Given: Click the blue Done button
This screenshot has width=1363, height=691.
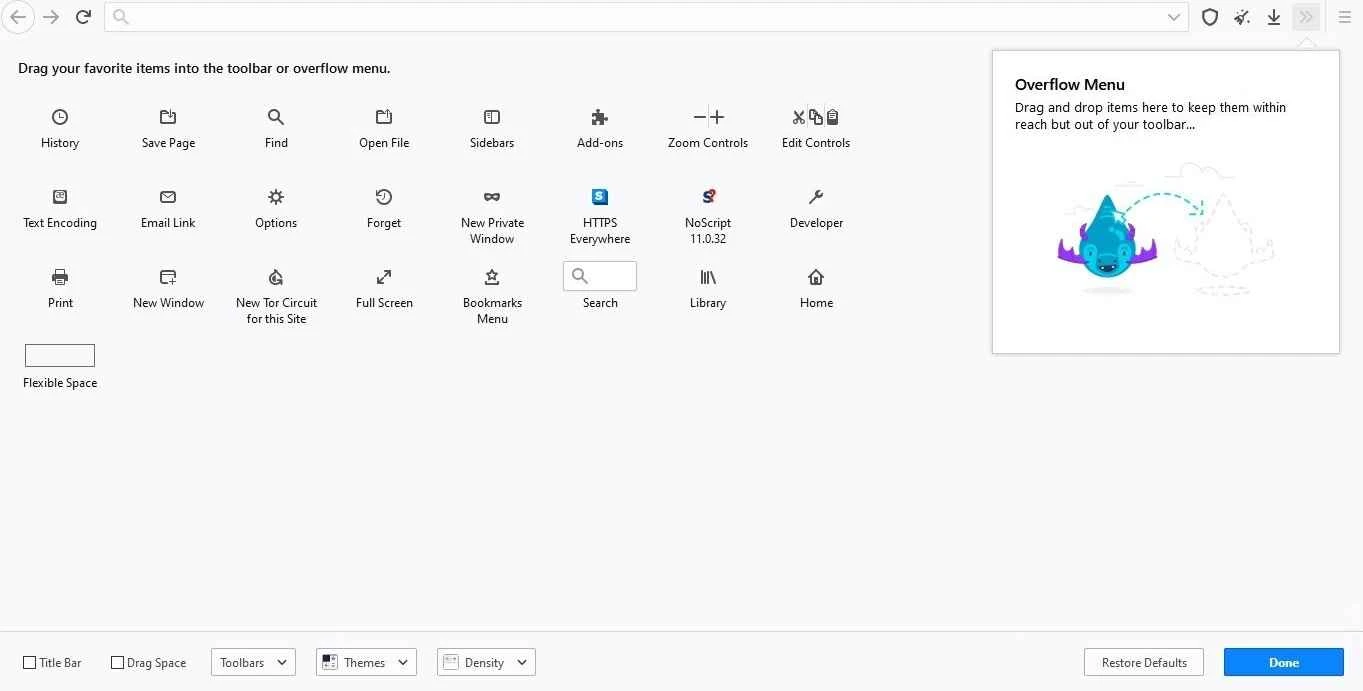Looking at the screenshot, I should [x=1284, y=662].
